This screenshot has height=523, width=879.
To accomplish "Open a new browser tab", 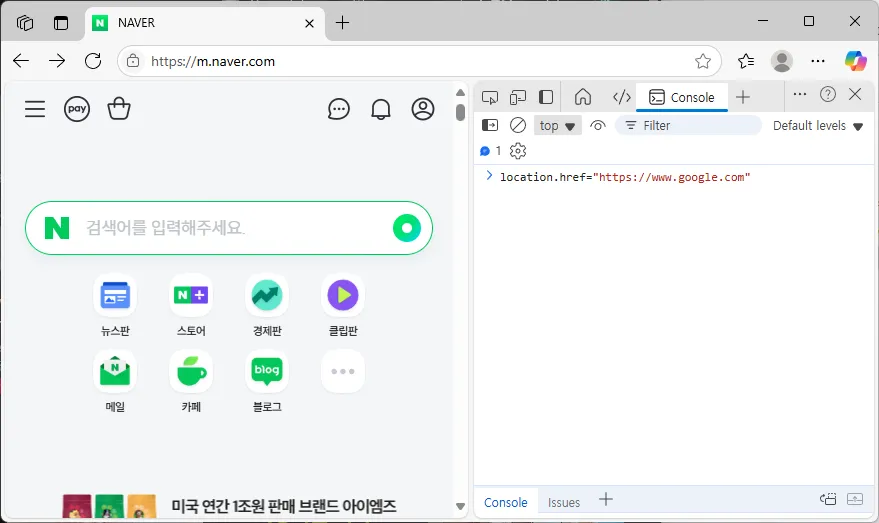I will (342, 22).
